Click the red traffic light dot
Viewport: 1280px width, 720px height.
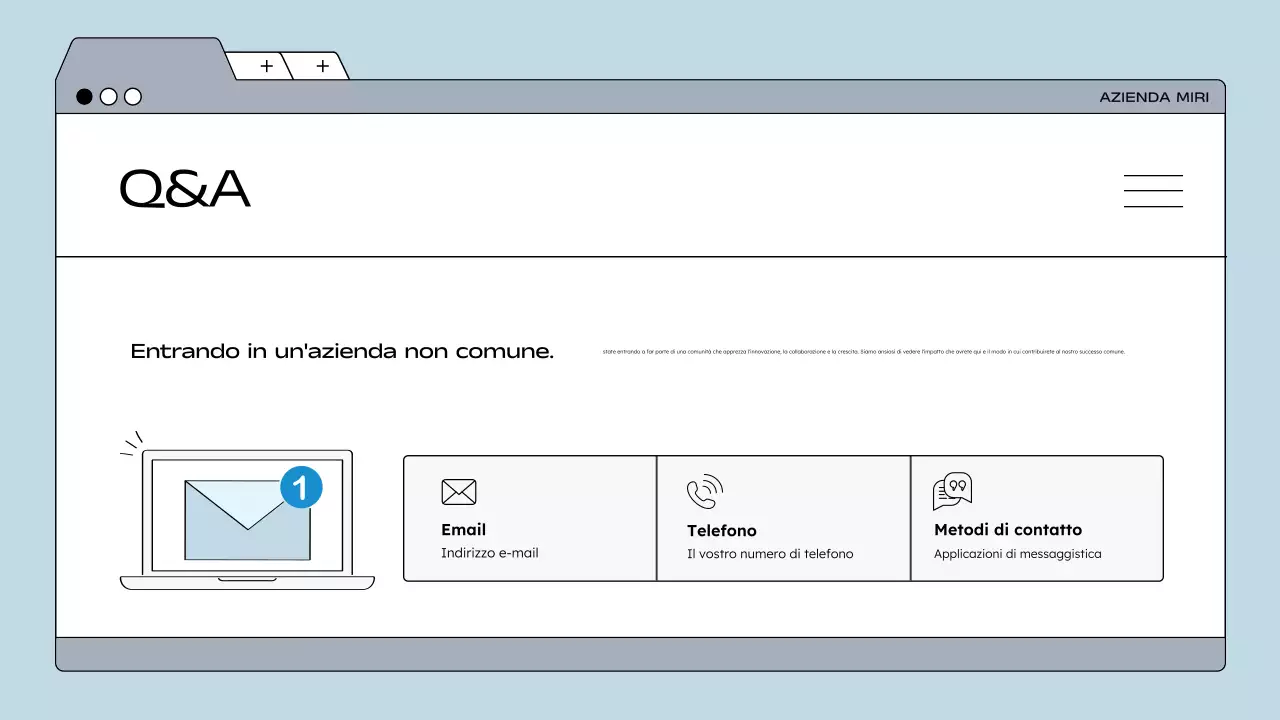coord(84,96)
